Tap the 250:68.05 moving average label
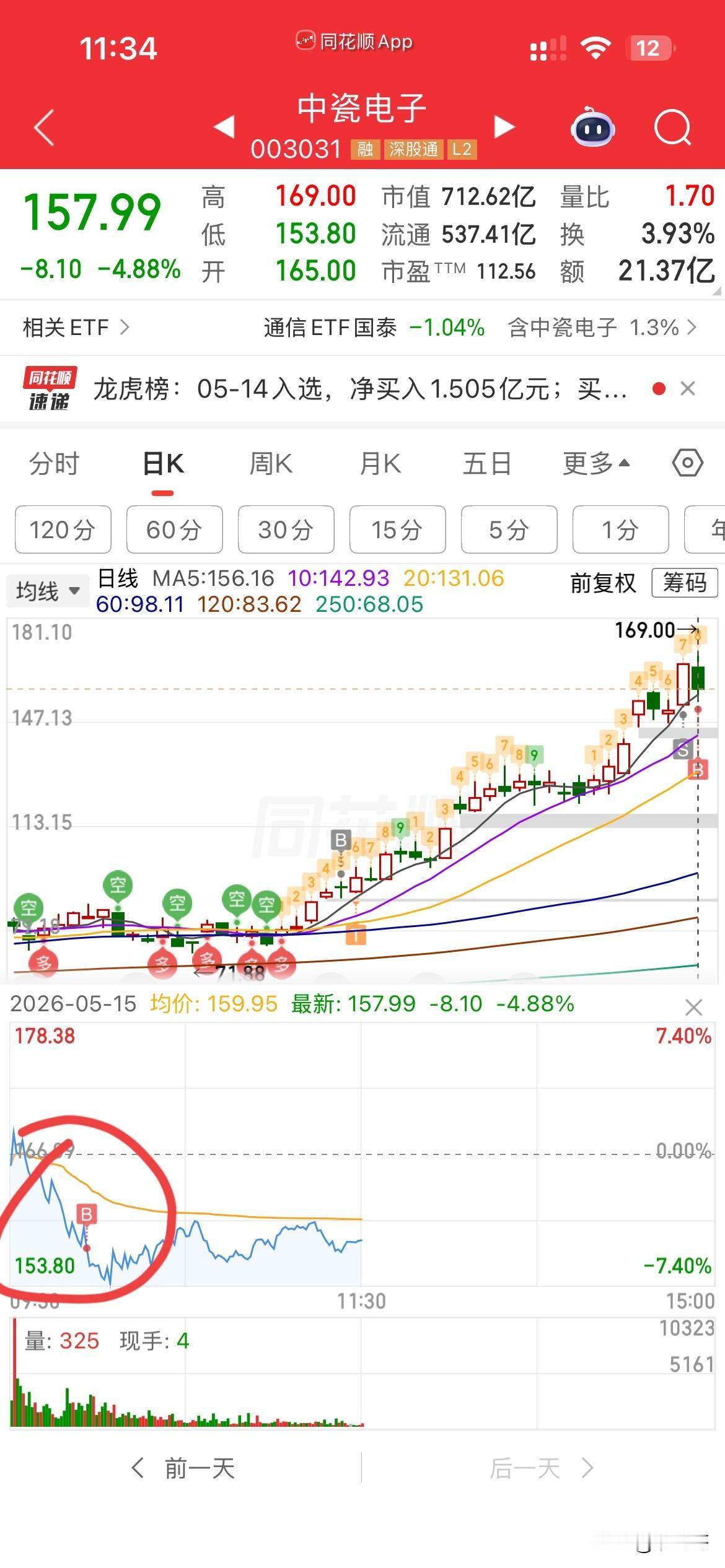725x1568 pixels. tap(369, 604)
